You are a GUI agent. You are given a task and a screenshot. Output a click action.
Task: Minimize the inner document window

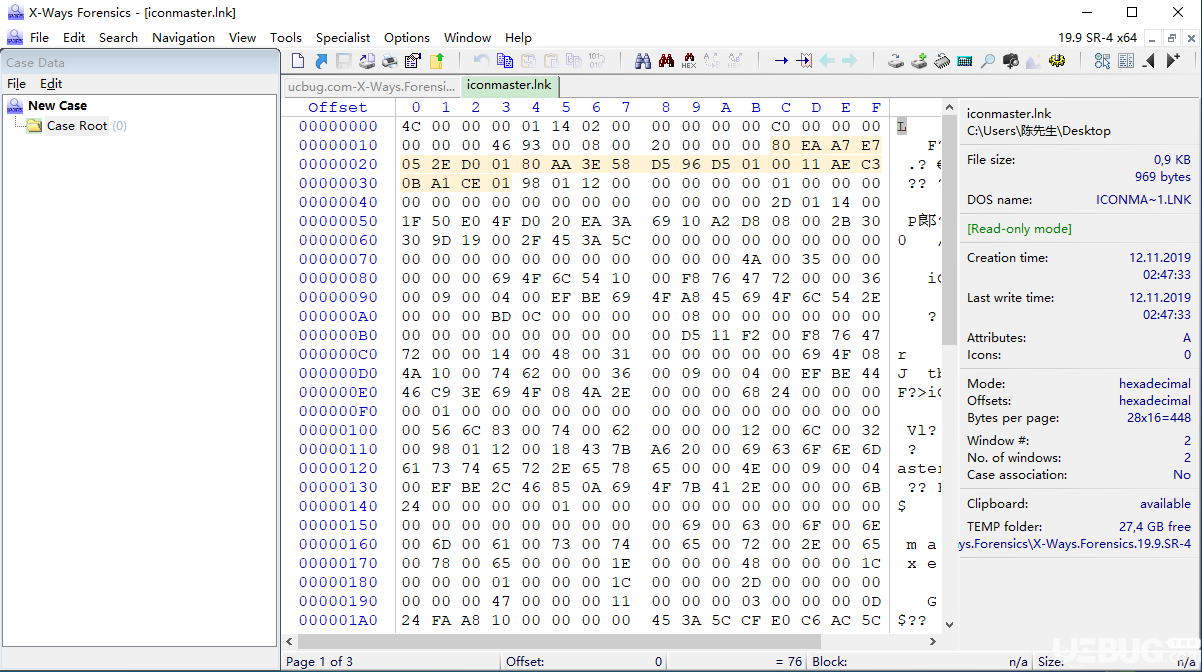[1152, 37]
